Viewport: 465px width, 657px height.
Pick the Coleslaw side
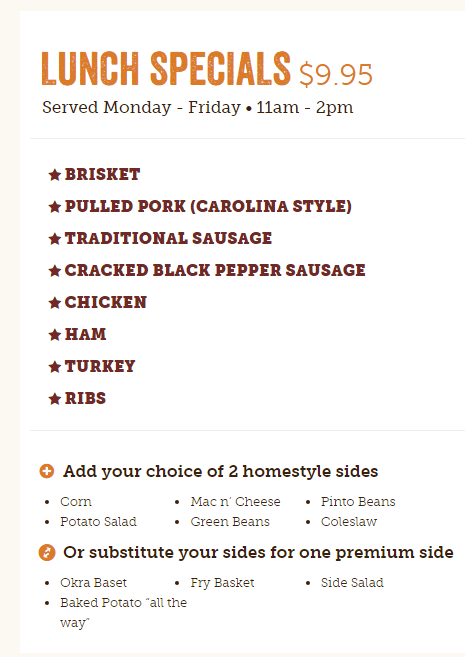click(349, 521)
